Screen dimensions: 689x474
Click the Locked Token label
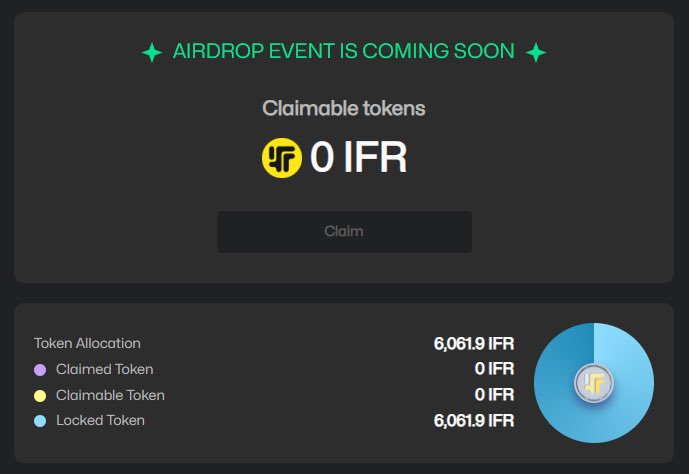pos(100,420)
